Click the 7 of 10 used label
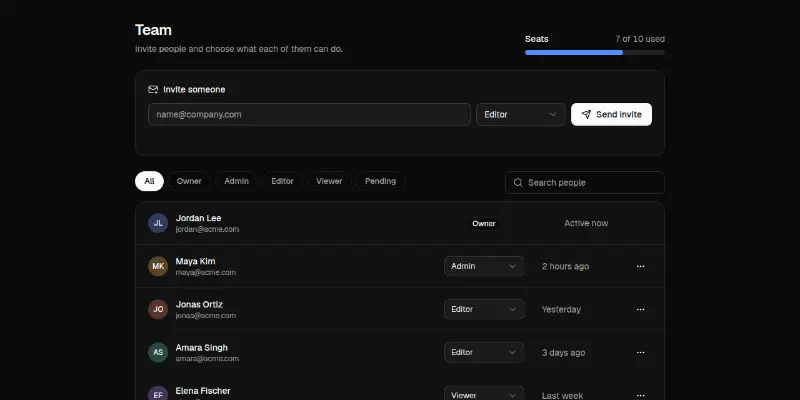800x400 pixels. tap(640, 39)
